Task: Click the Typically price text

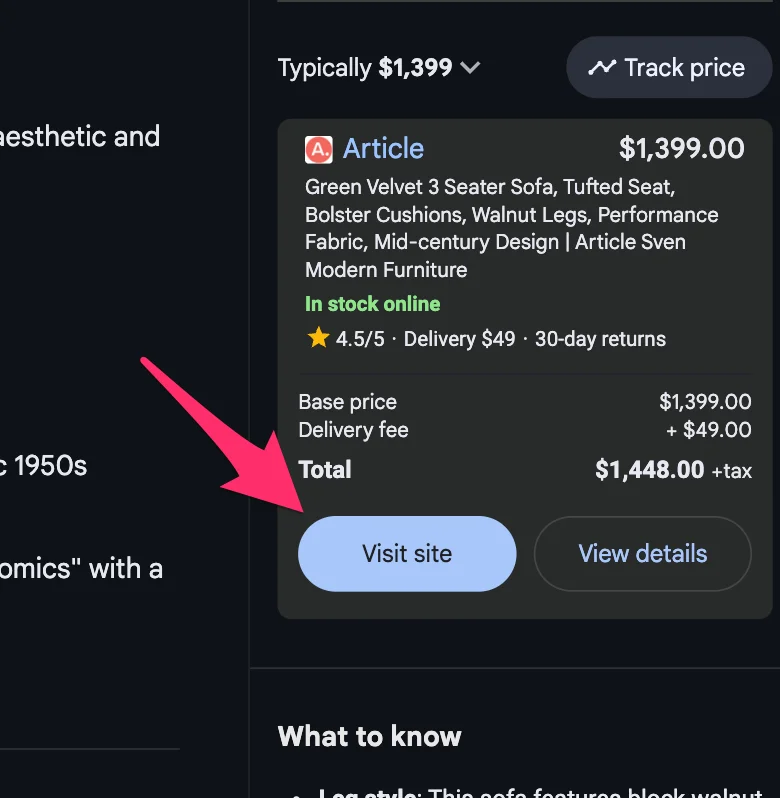Action: tap(365, 68)
